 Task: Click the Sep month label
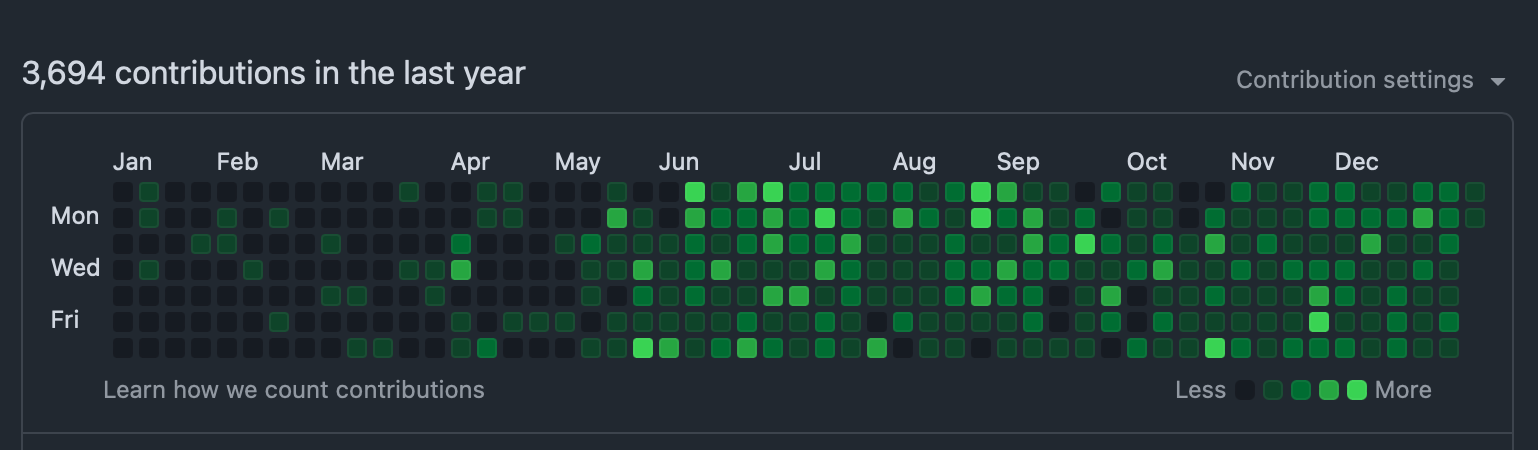point(1018,162)
